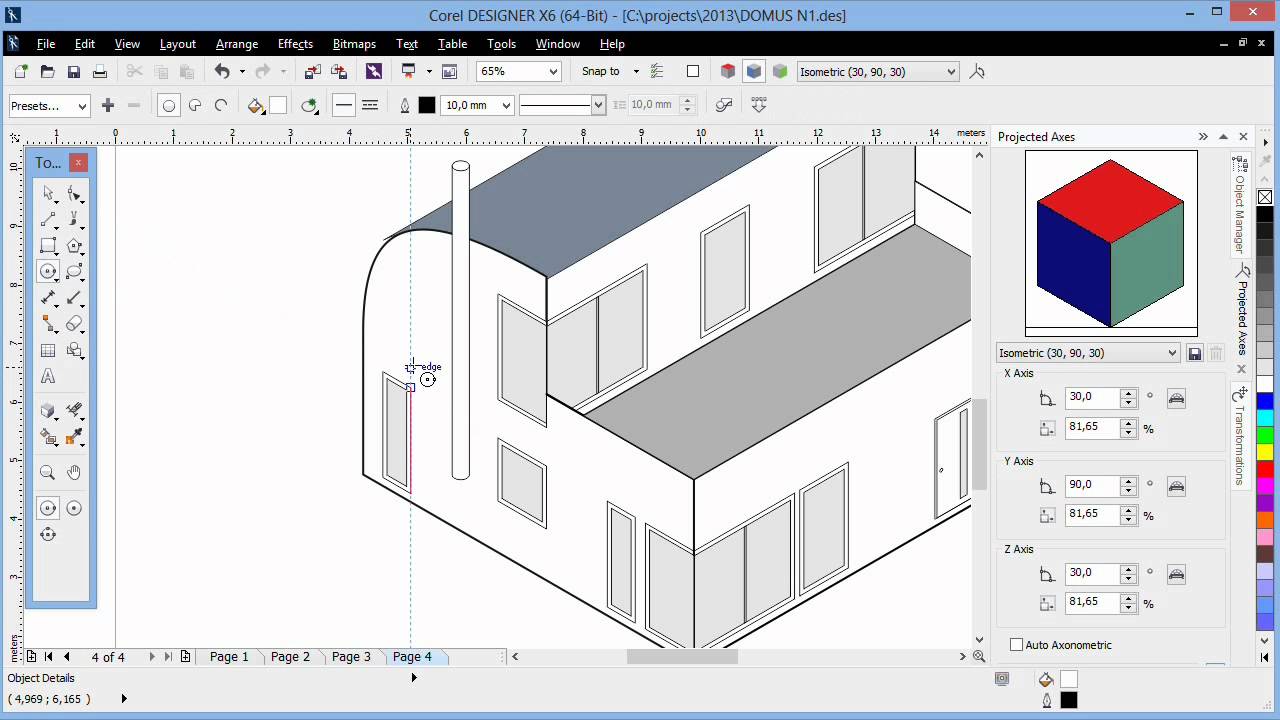Open the Isometric (30, 90, 30) projection dropdown
This screenshot has height=720, width=1280.
1172,352
